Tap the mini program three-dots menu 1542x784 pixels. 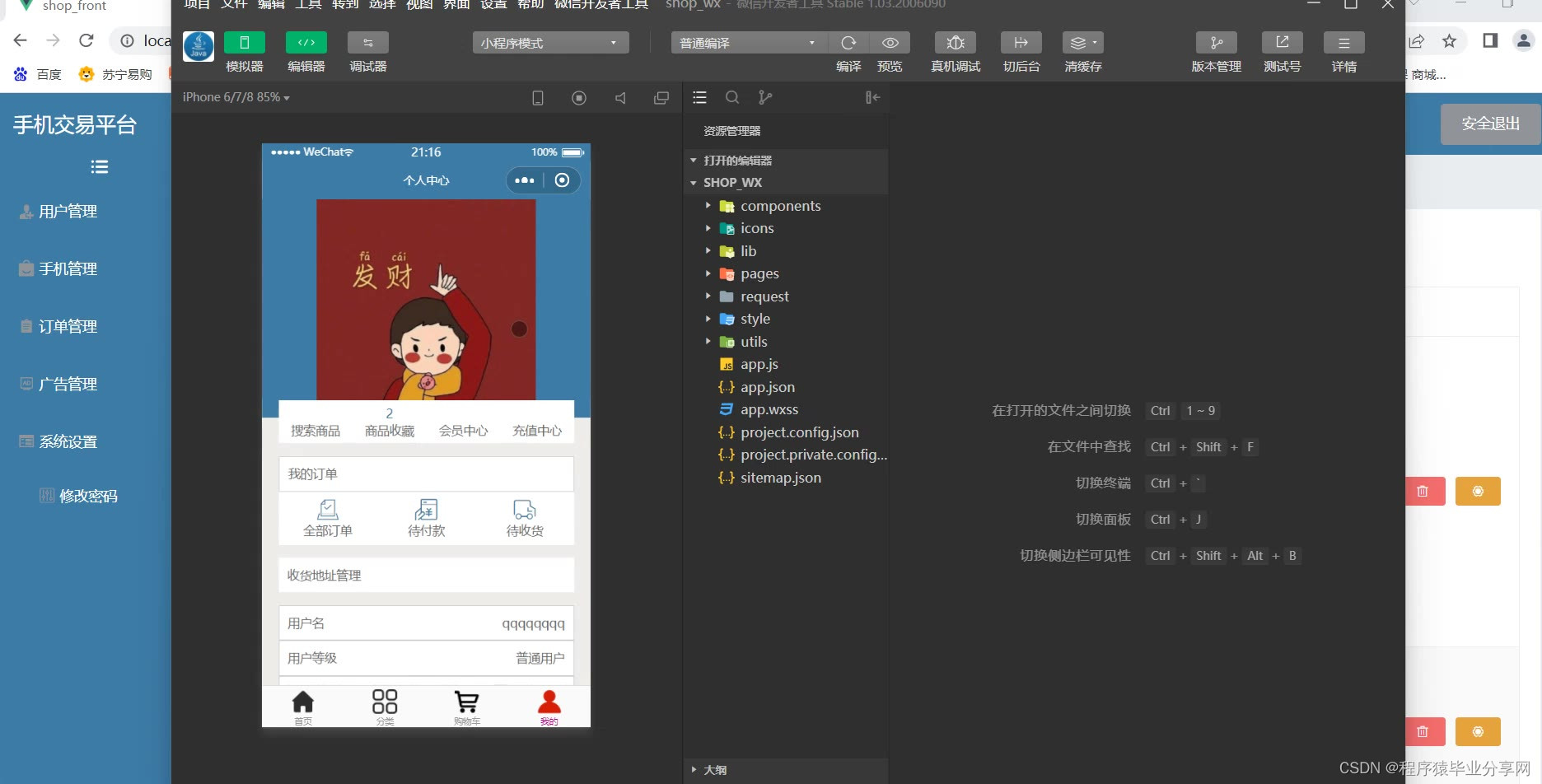click(525, 180)
